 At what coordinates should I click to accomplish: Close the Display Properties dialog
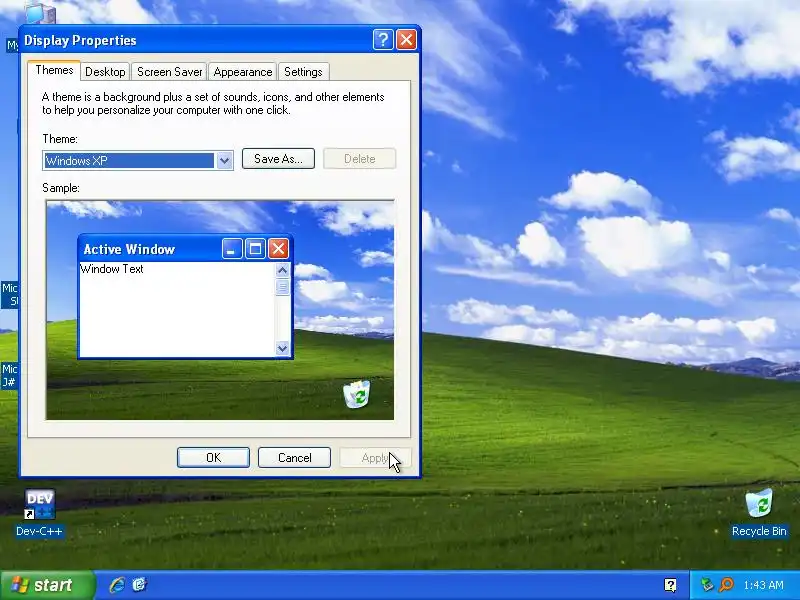pyautogui.click(x=406, y=39)
